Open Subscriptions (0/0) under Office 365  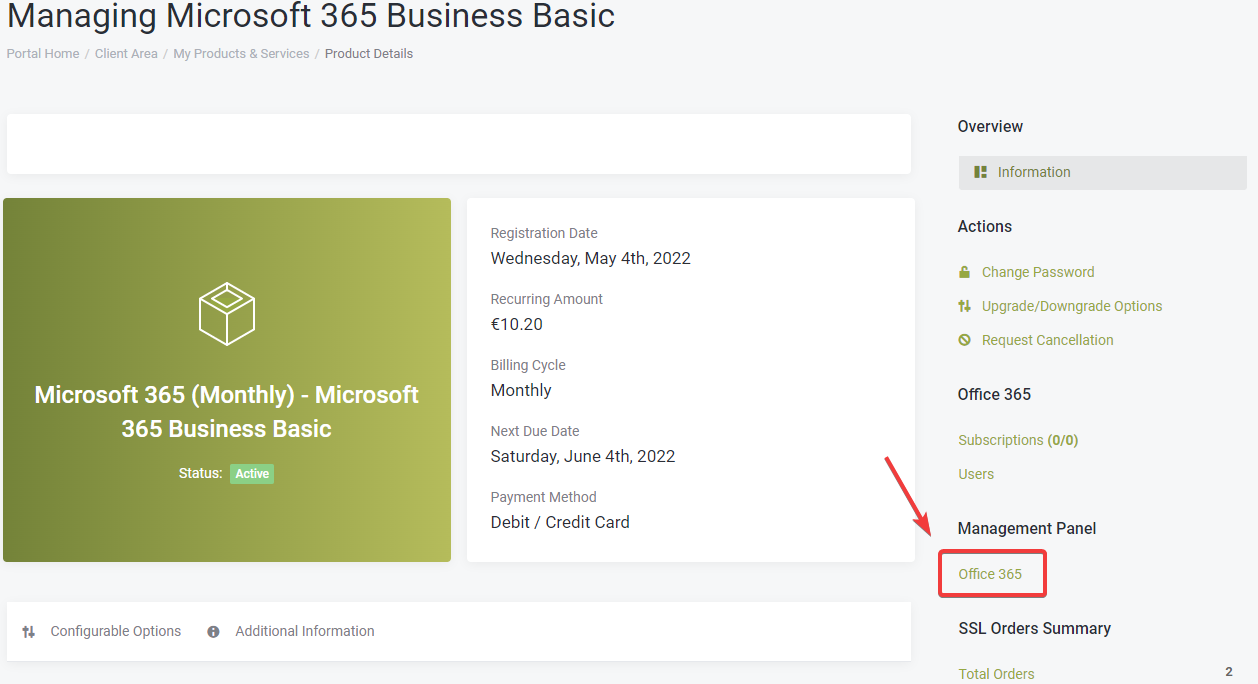[x=1018, y=440]
